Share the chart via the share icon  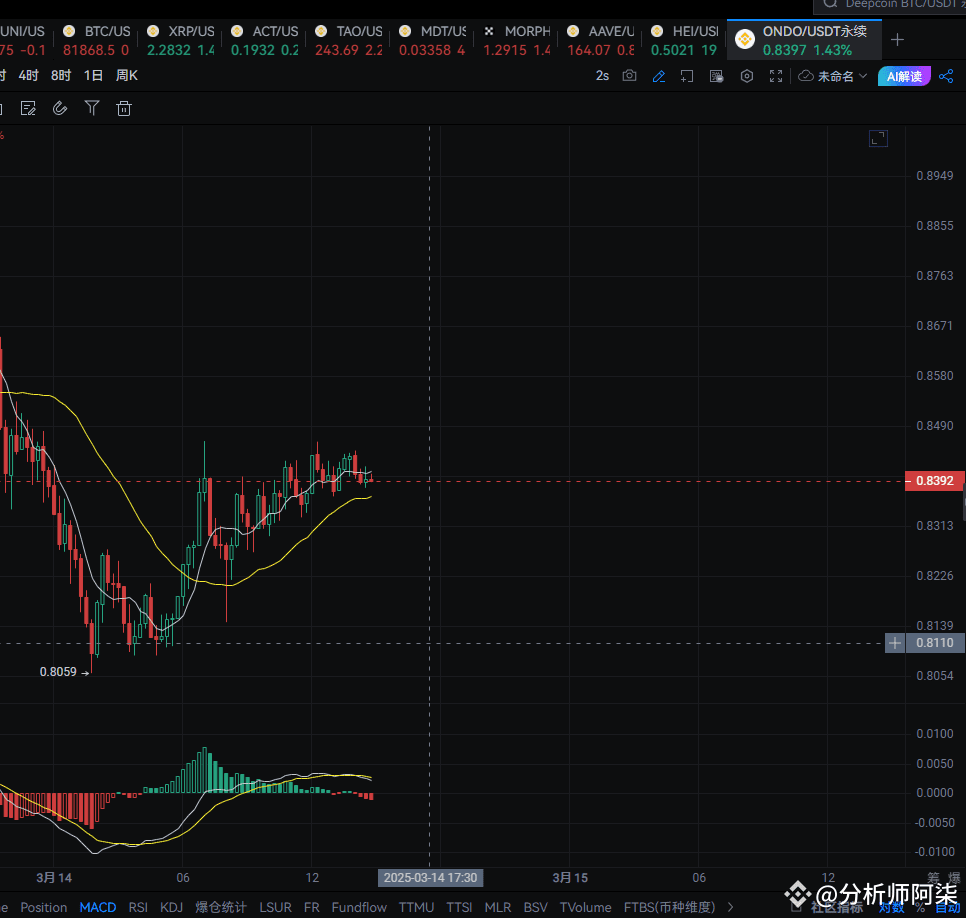tap(946, 75)
